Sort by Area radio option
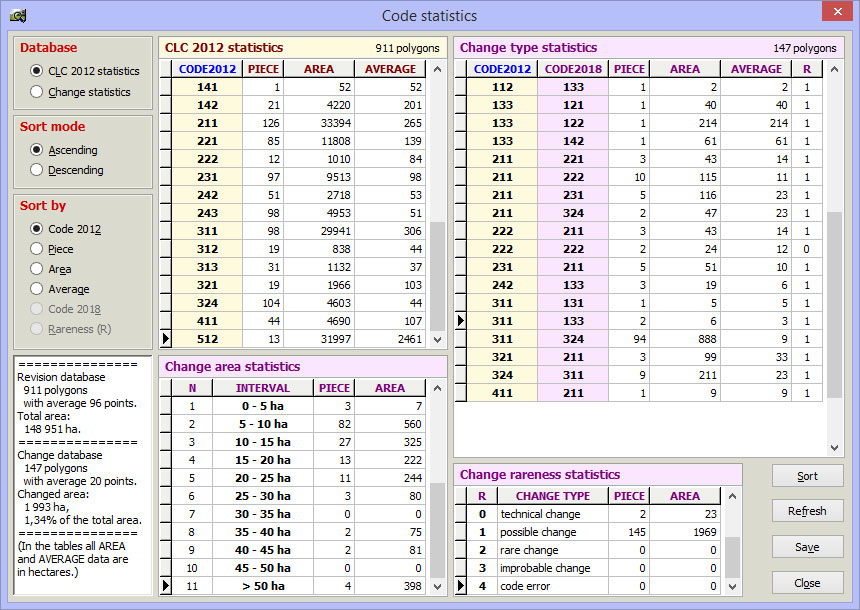Image resolution: width=860 pixels, height=610 pixels. point(37,269)
